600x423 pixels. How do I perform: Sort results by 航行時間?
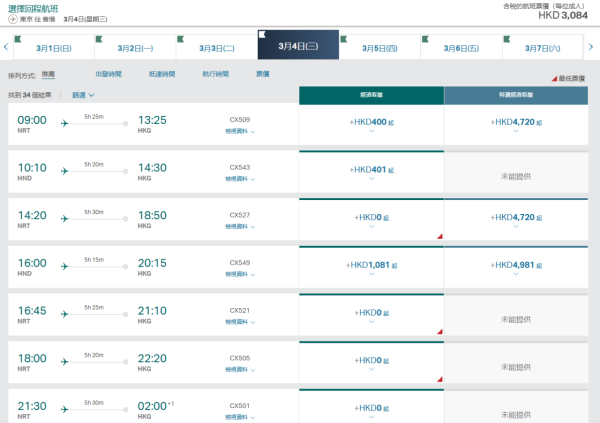click(214, 74)
